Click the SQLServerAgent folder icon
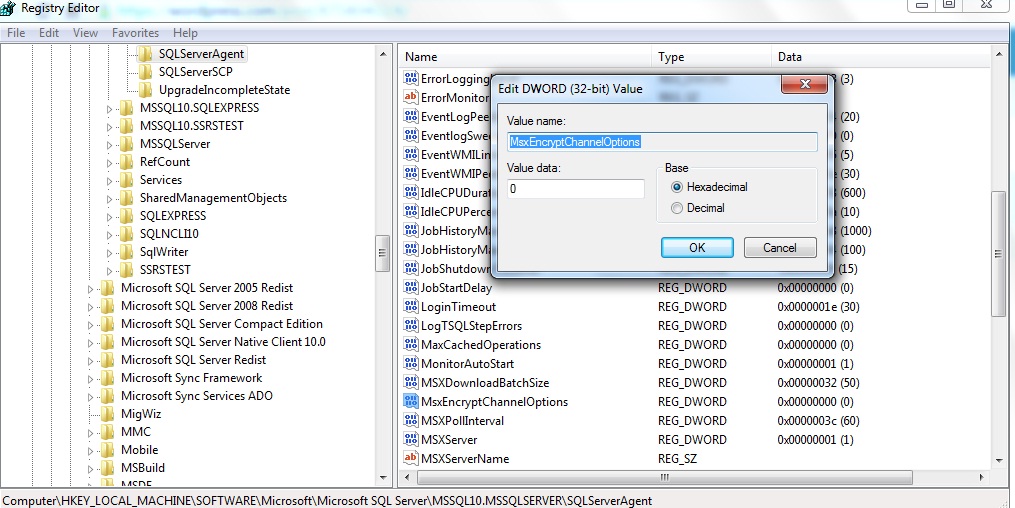Image resolution: width=1015 pixels, height=508 pixels. coord(145,54)
